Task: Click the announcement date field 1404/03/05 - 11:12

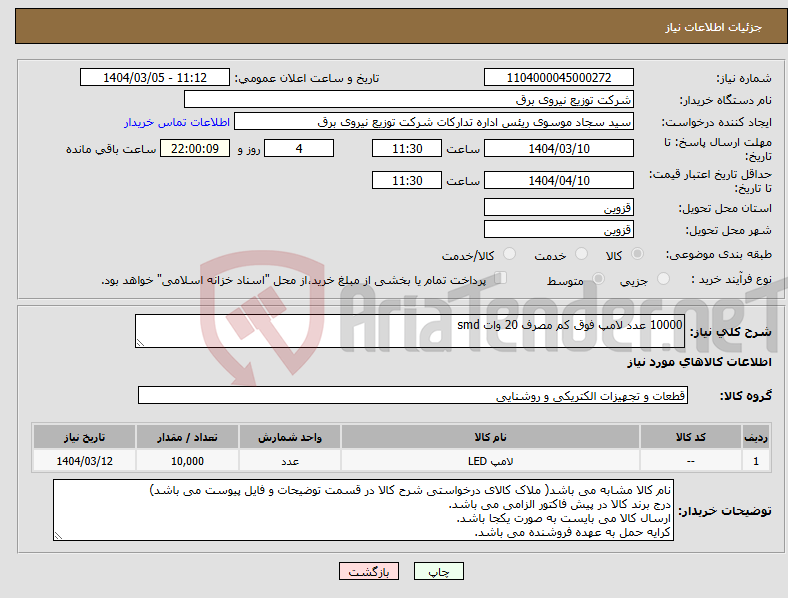Action: click(x=155, y=77)
